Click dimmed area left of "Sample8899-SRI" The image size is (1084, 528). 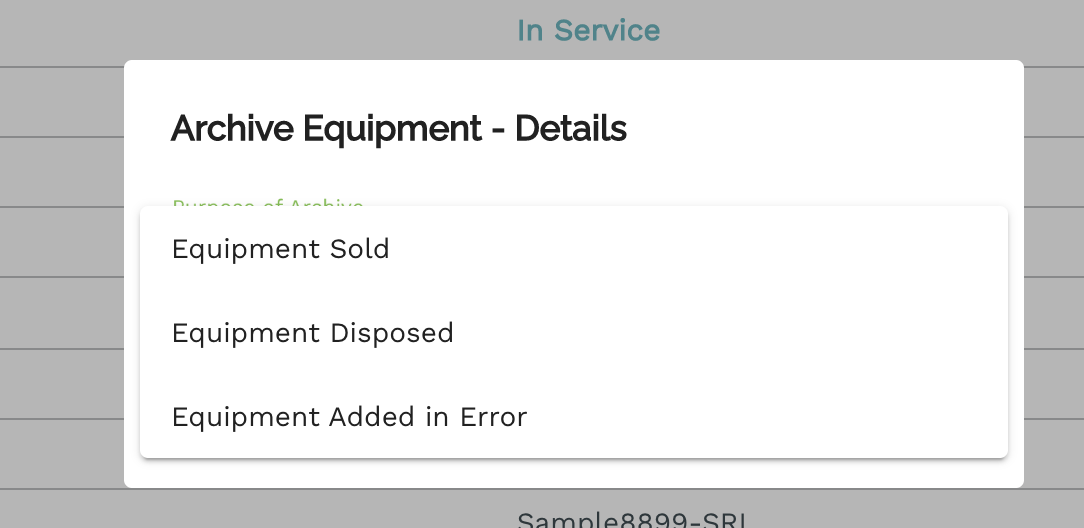pos(250,512)
